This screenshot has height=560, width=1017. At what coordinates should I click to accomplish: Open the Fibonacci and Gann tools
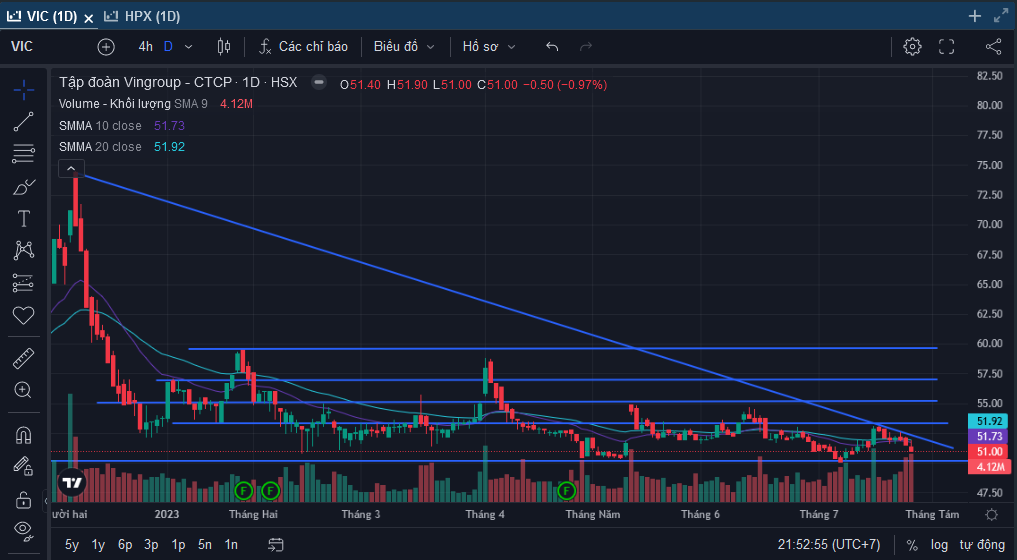[x=23, y=154]
